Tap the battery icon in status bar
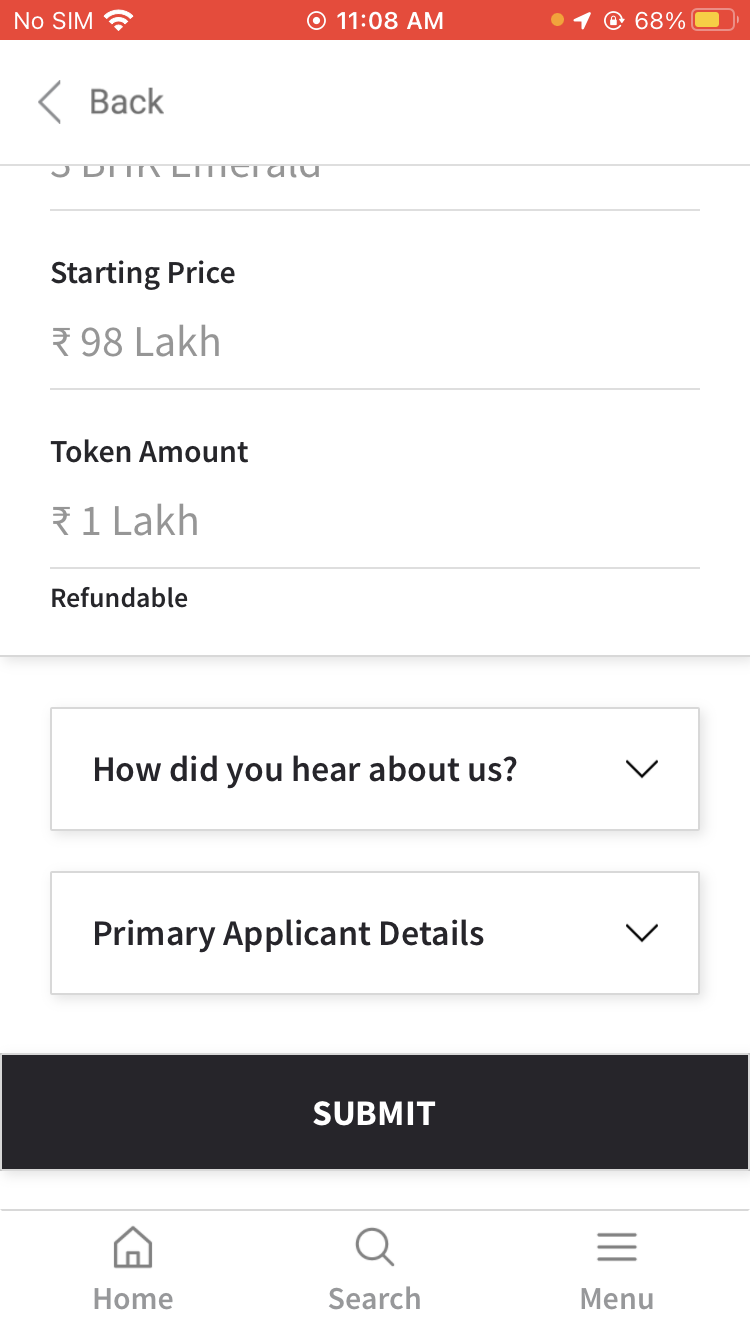Screen dimensions: 750x1334 click(x=714, y=20)
